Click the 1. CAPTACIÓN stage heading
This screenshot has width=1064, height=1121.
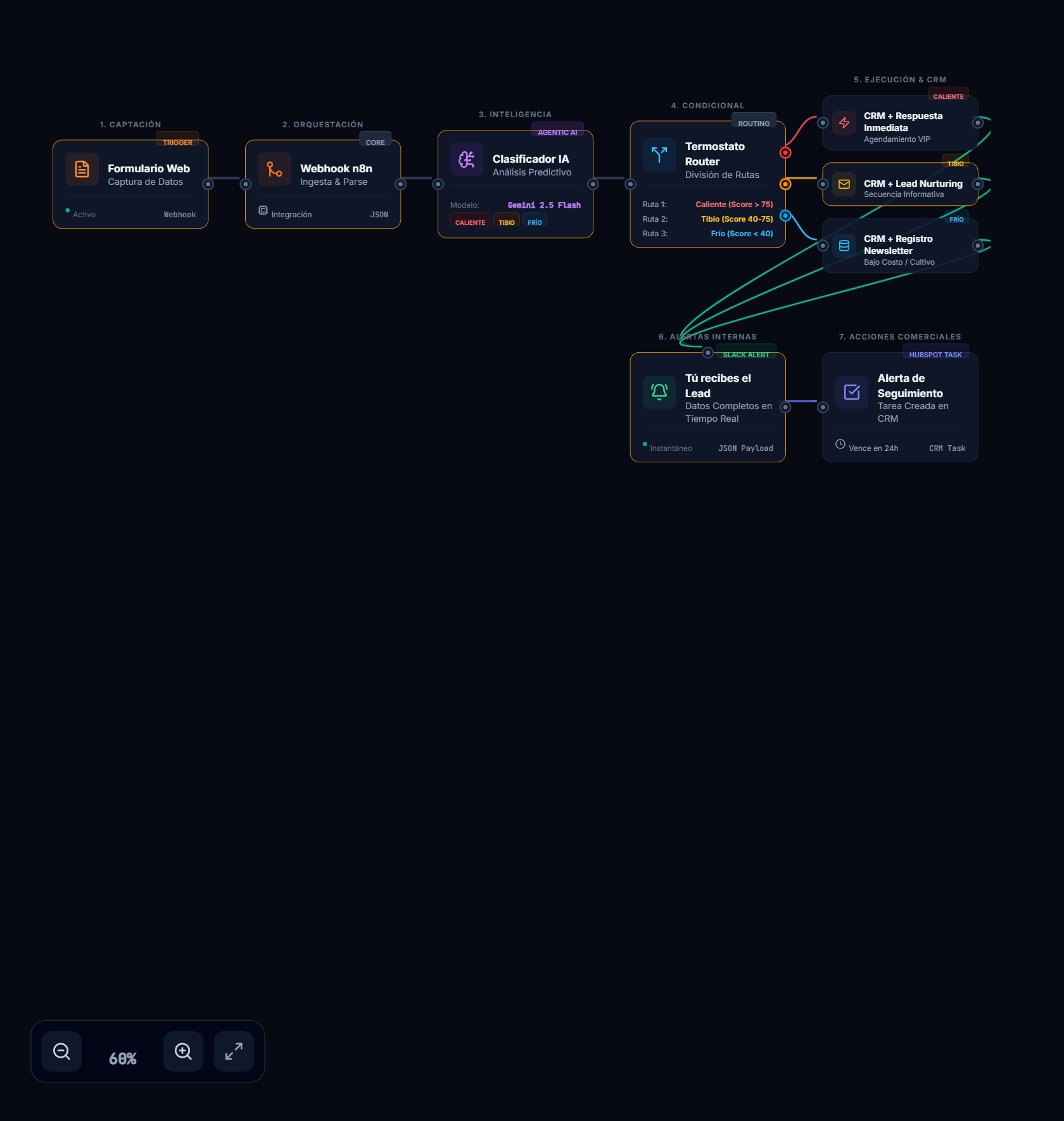pos(130,125)
